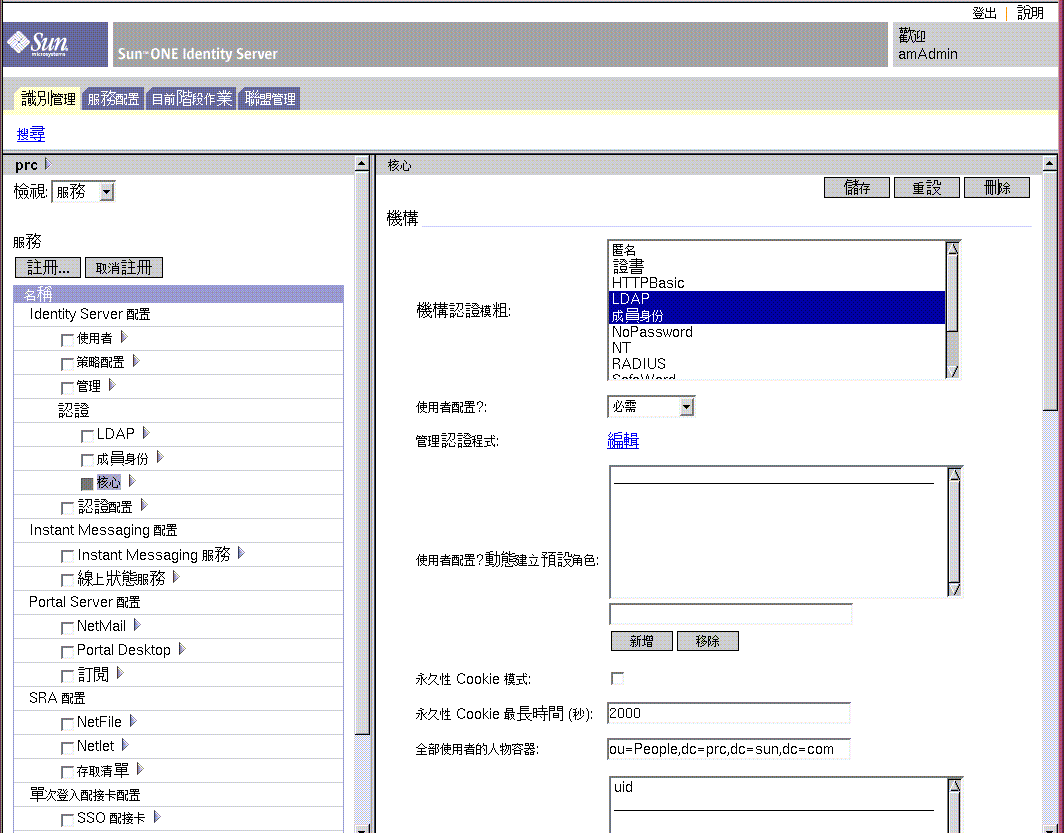Check the 認證配置 service checkbox
The image size is (1064, 833).
click(67, 508)
